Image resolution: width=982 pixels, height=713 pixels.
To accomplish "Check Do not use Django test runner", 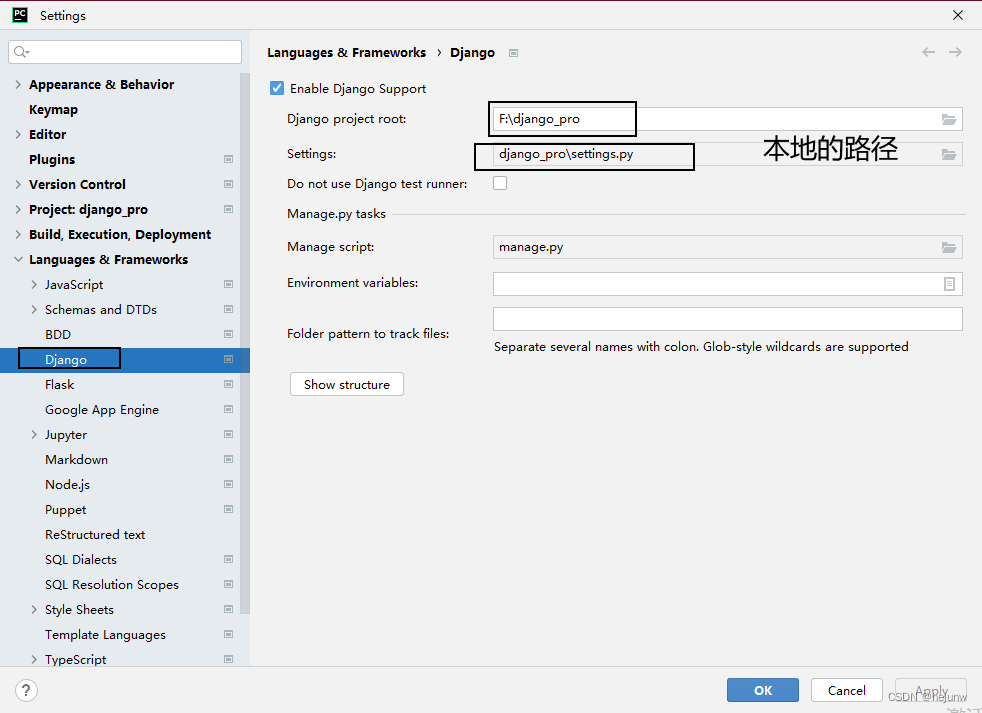I will point(500,183).
